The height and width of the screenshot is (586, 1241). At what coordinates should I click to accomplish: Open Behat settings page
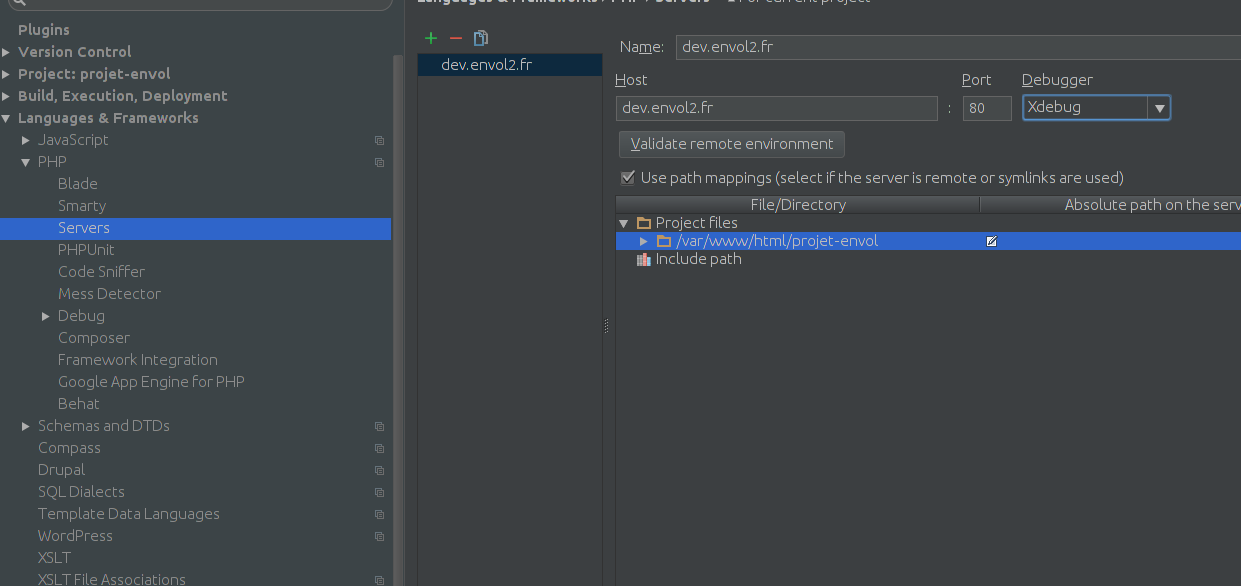pos(79,404)
